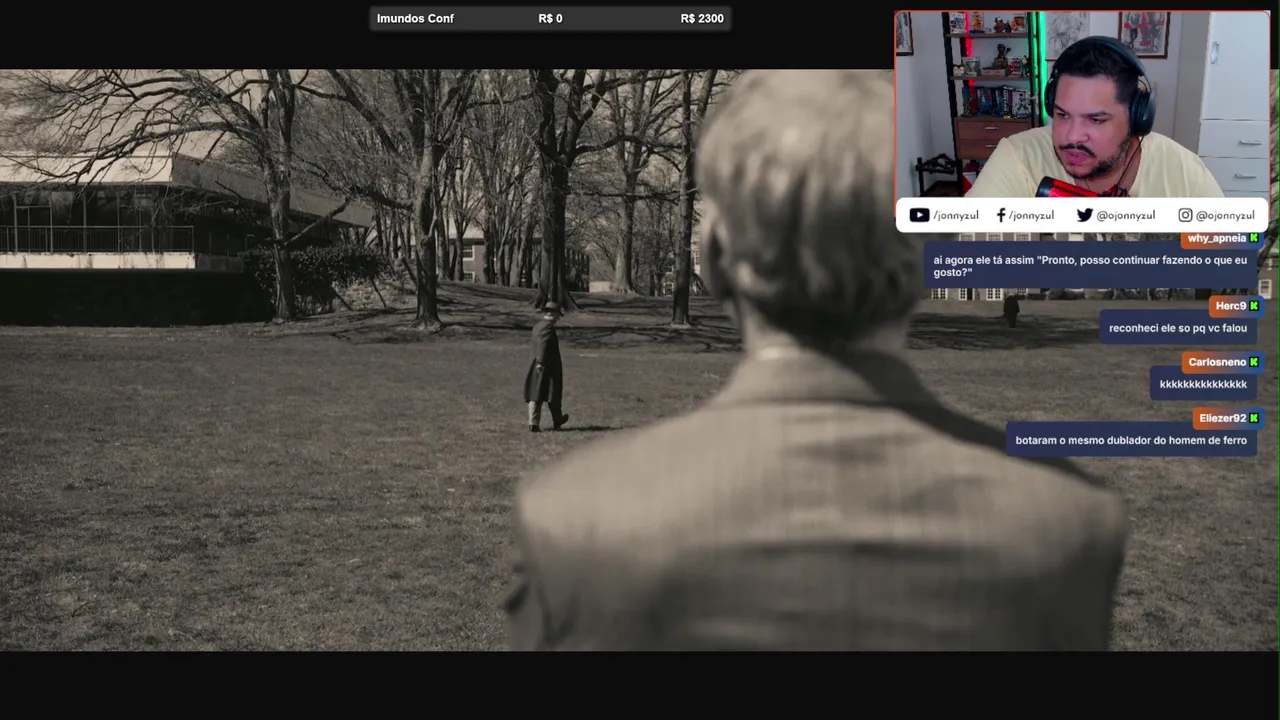This screenshot has height=720, width=1280.
Task: Click the green badge beside Herc9
Action: point(1254,306)
